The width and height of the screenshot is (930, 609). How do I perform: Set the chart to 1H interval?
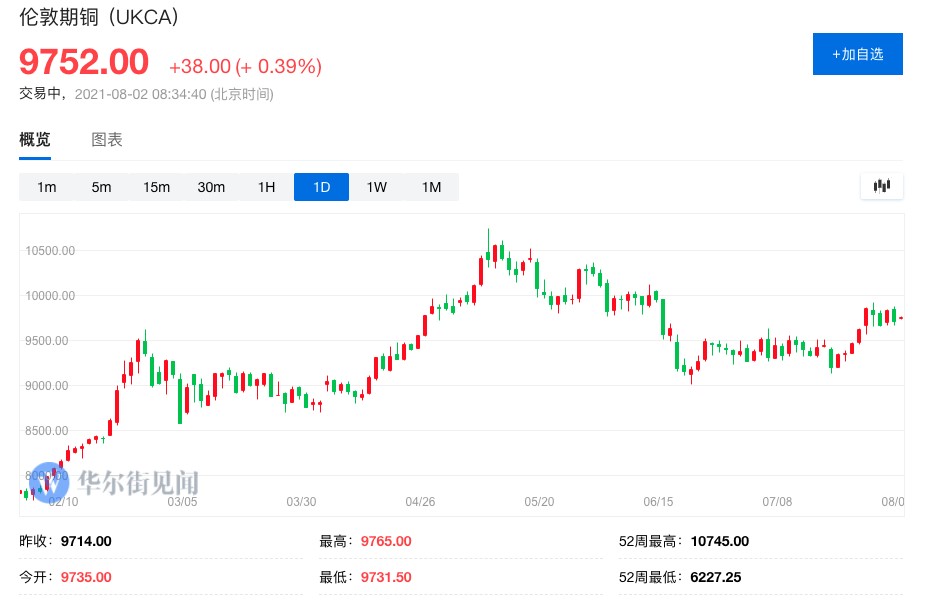pyautogui.click(x=266, y=187)
